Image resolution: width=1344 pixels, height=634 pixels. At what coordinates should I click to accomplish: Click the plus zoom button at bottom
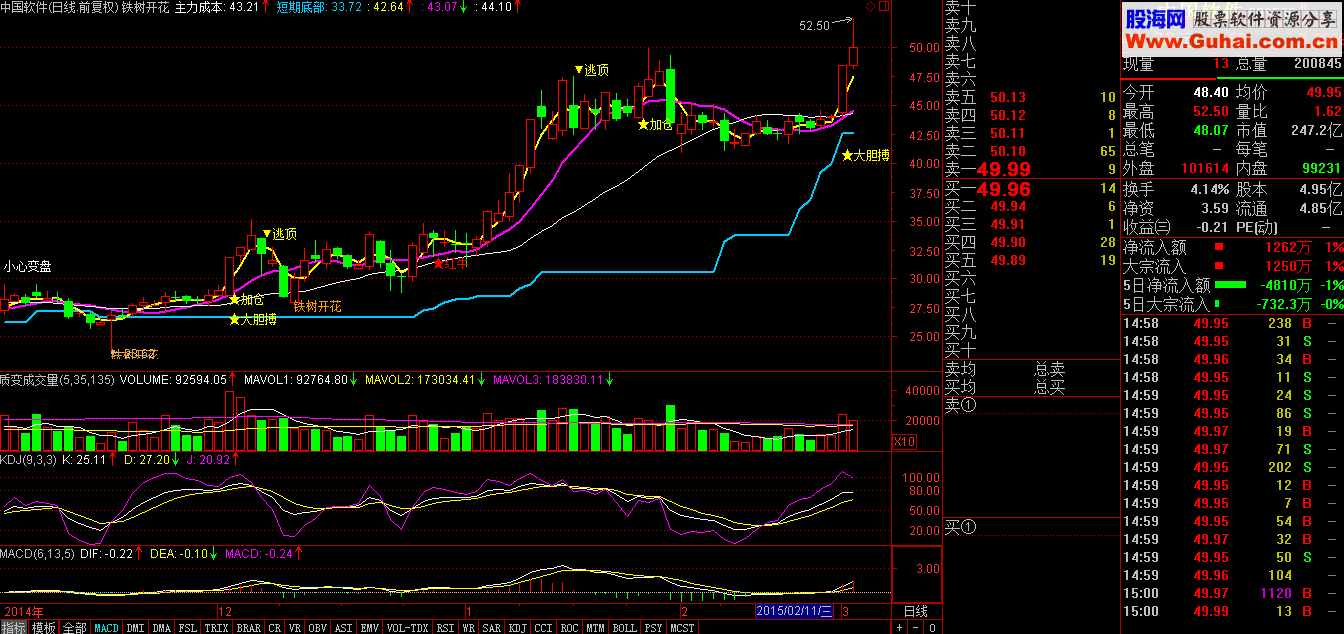[x=899, y=627]
